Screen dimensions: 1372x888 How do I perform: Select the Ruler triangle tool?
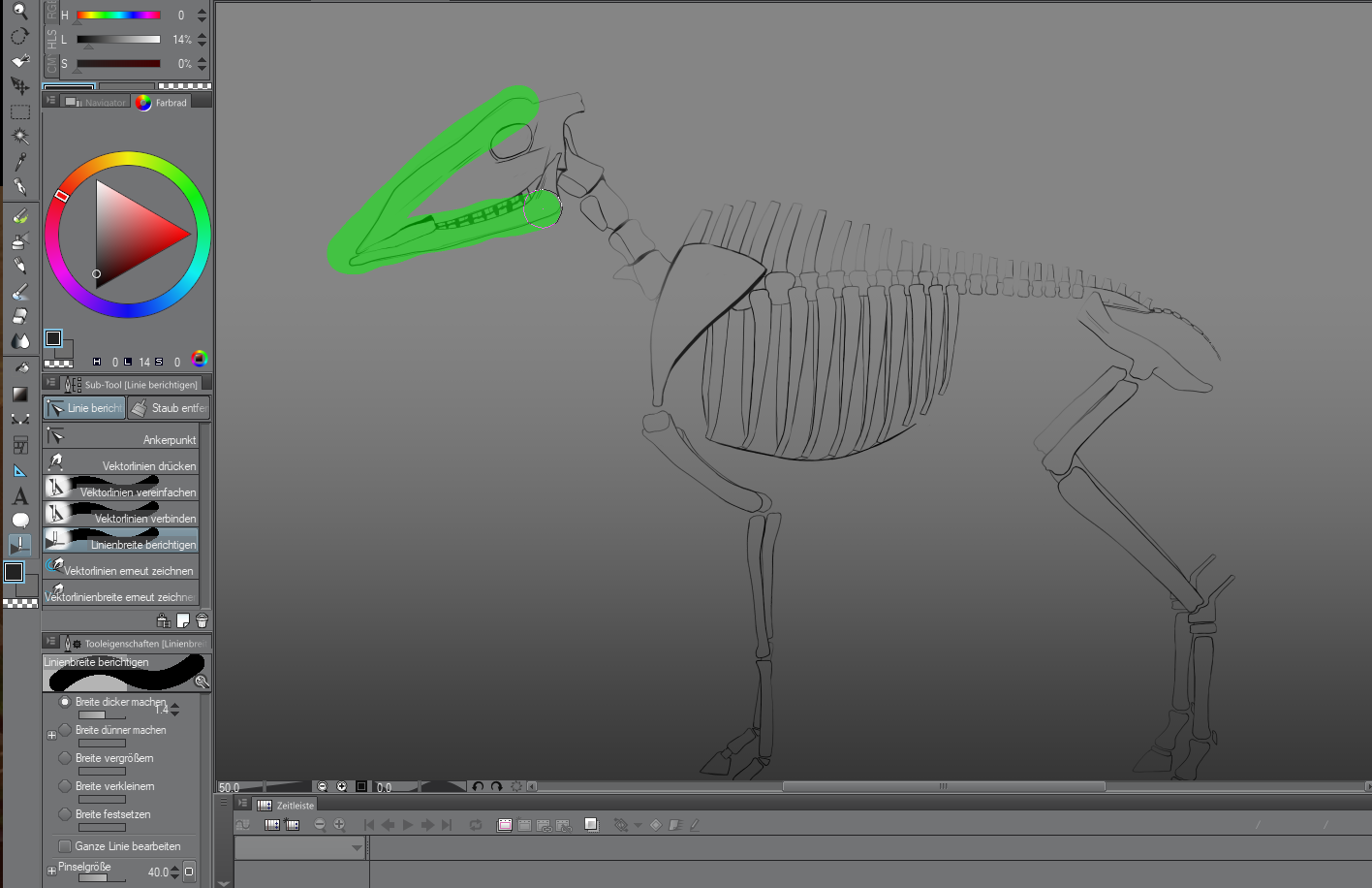tap(19, 470)
